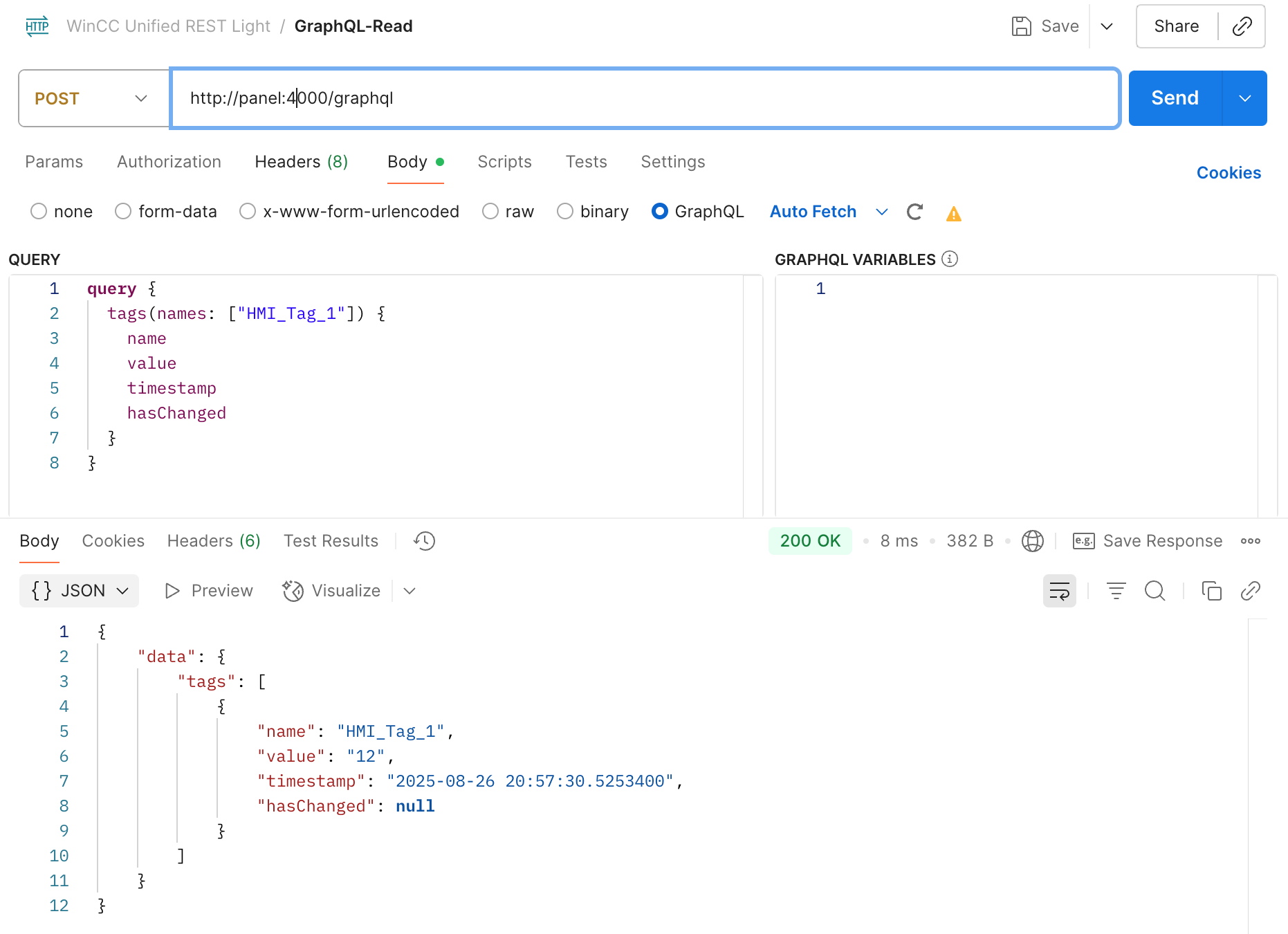Screen dimensions: 1288x934
Task: Open the response more options ellipsis
Action: coord(1250,541)
